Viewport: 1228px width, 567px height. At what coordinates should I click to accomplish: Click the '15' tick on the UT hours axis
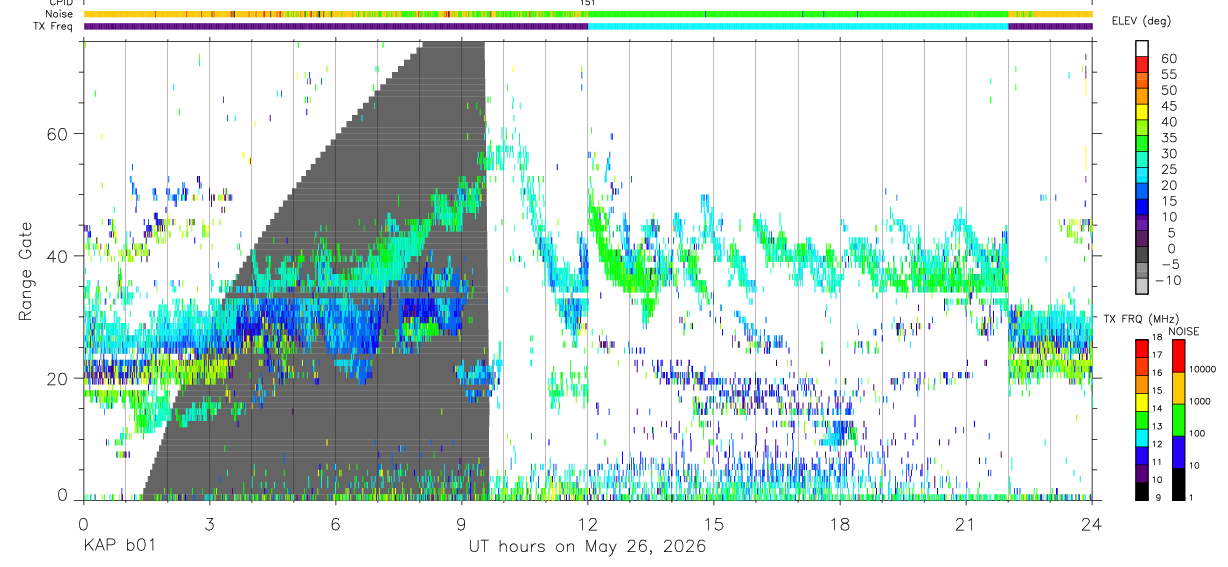(x=714, y=524)
